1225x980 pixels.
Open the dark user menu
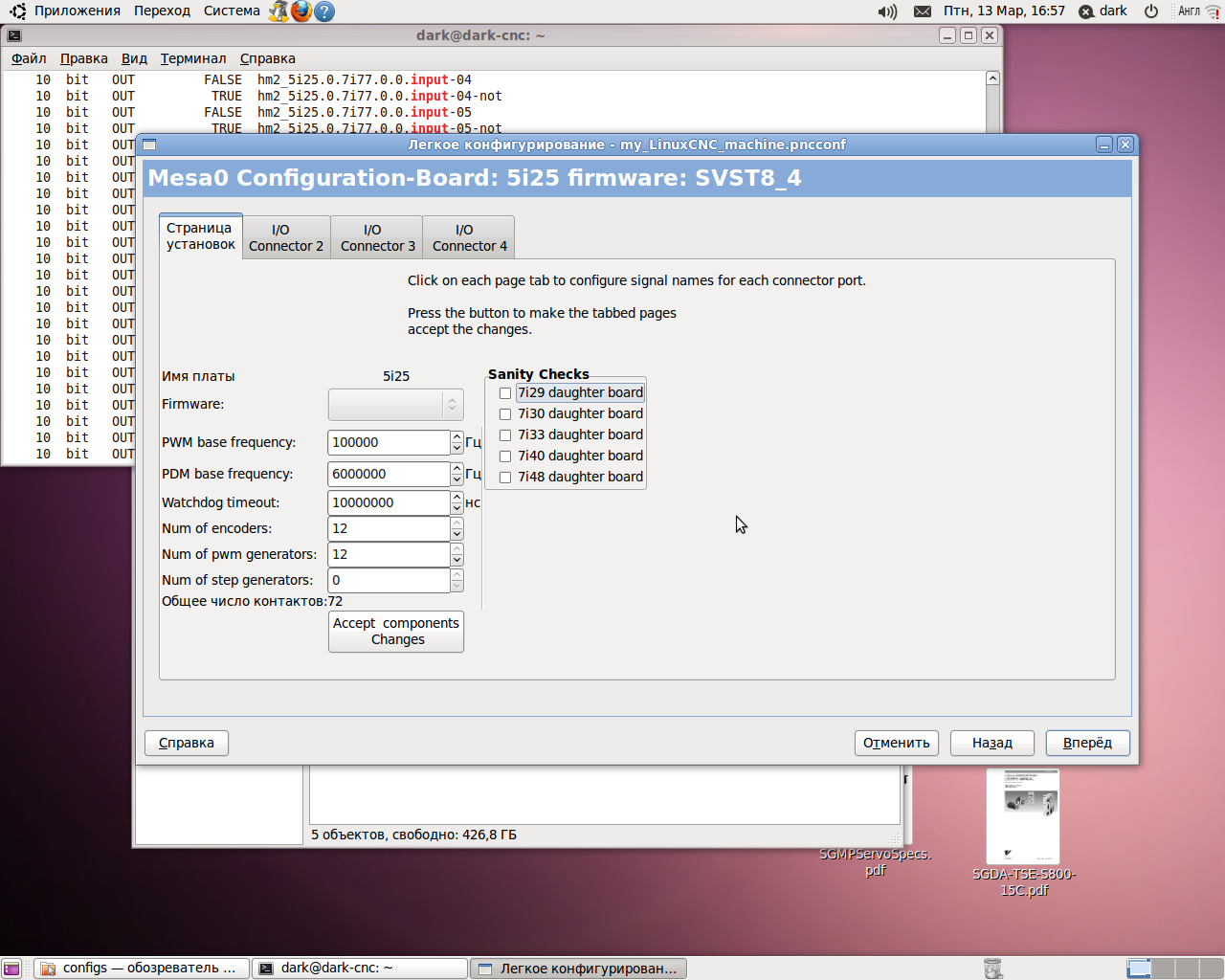pyautogui.click(x=1103, y=11)
